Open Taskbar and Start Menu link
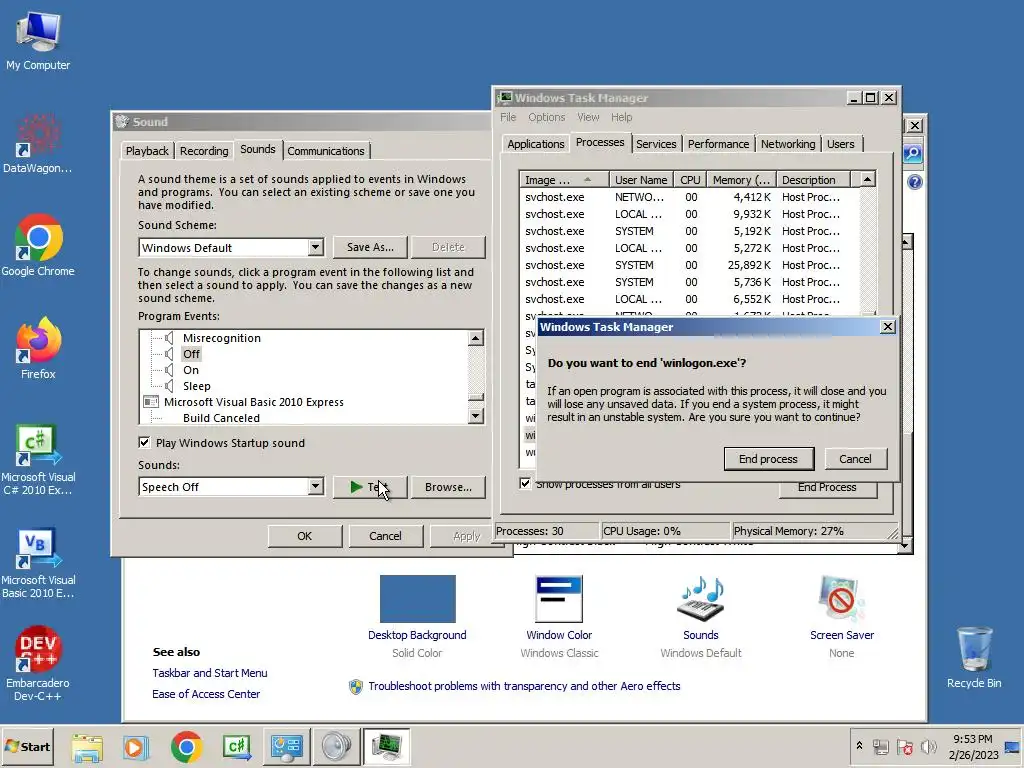Viewport: 1024px width, 768px height. pyautogui.click(x=210, y=673)
